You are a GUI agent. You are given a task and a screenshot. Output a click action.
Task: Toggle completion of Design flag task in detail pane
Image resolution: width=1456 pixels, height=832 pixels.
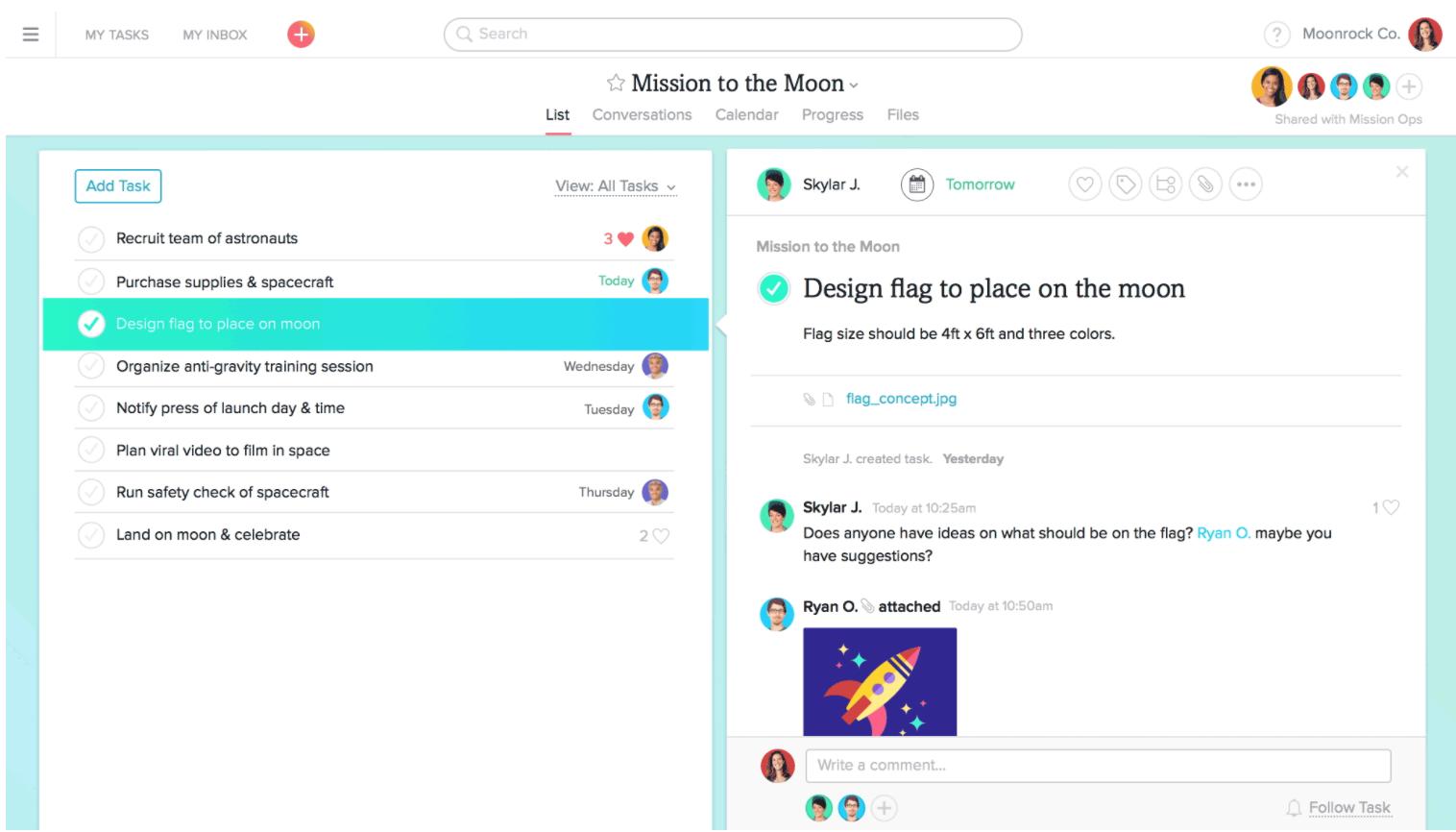click(x=774, y=288)
